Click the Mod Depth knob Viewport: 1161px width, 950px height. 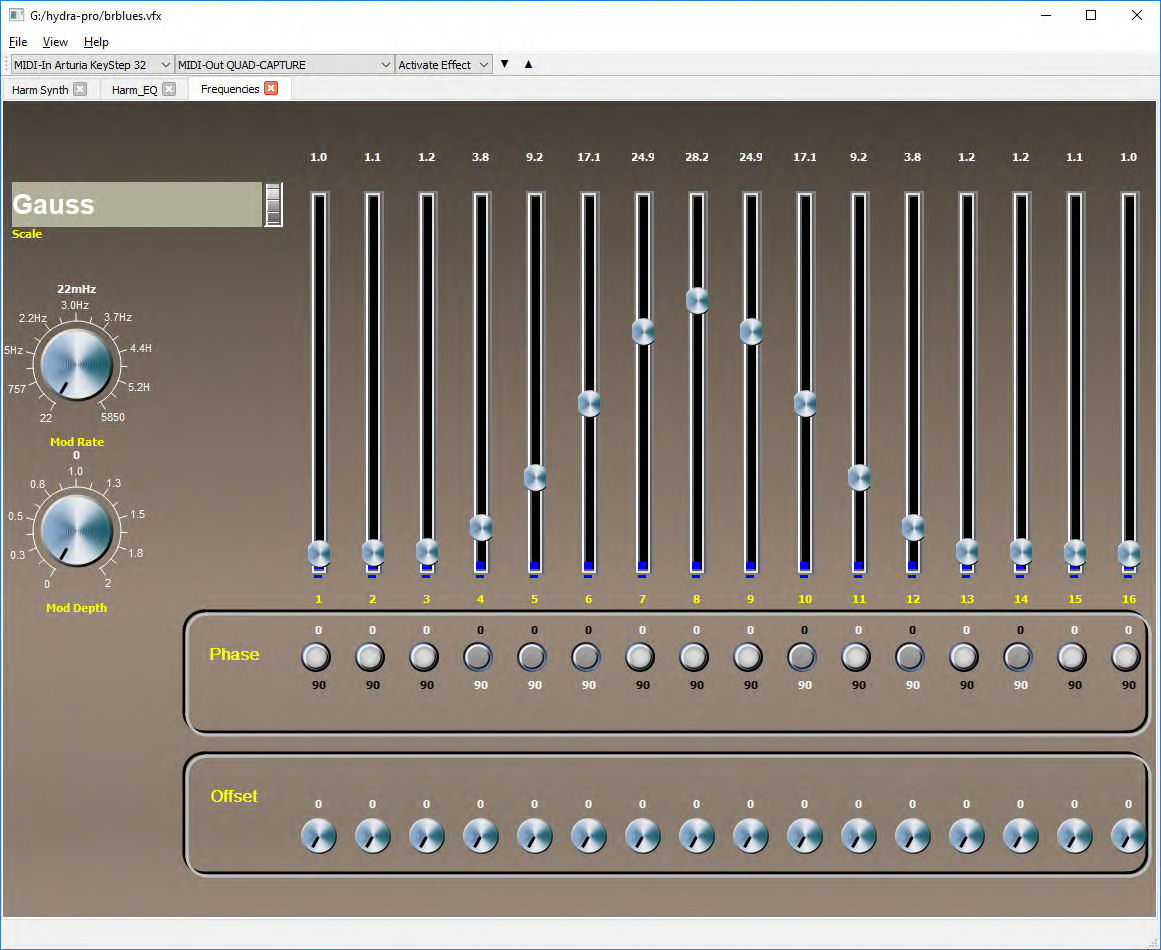coord(76,530)
